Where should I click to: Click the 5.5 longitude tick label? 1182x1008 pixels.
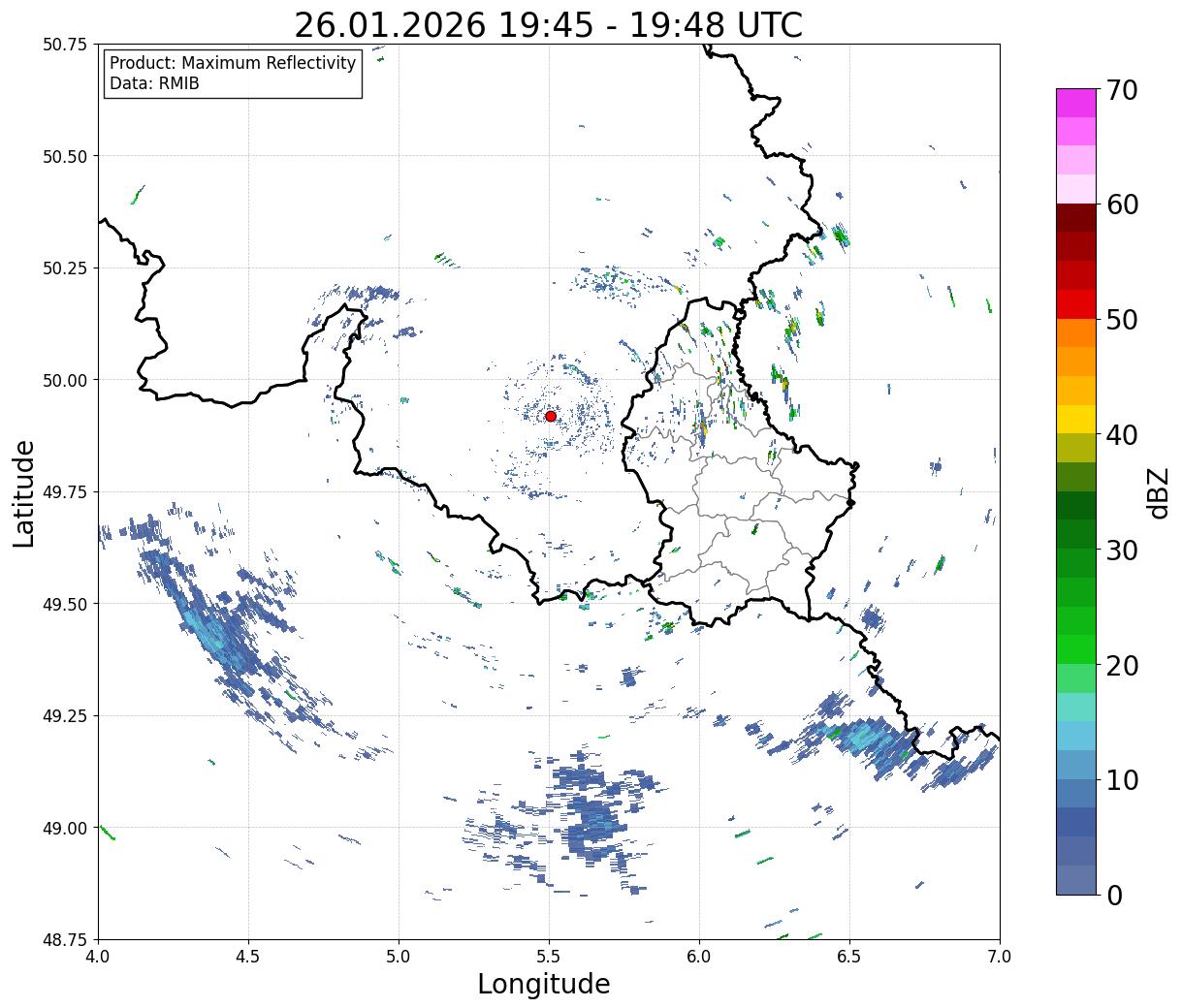tap(549, 956)
